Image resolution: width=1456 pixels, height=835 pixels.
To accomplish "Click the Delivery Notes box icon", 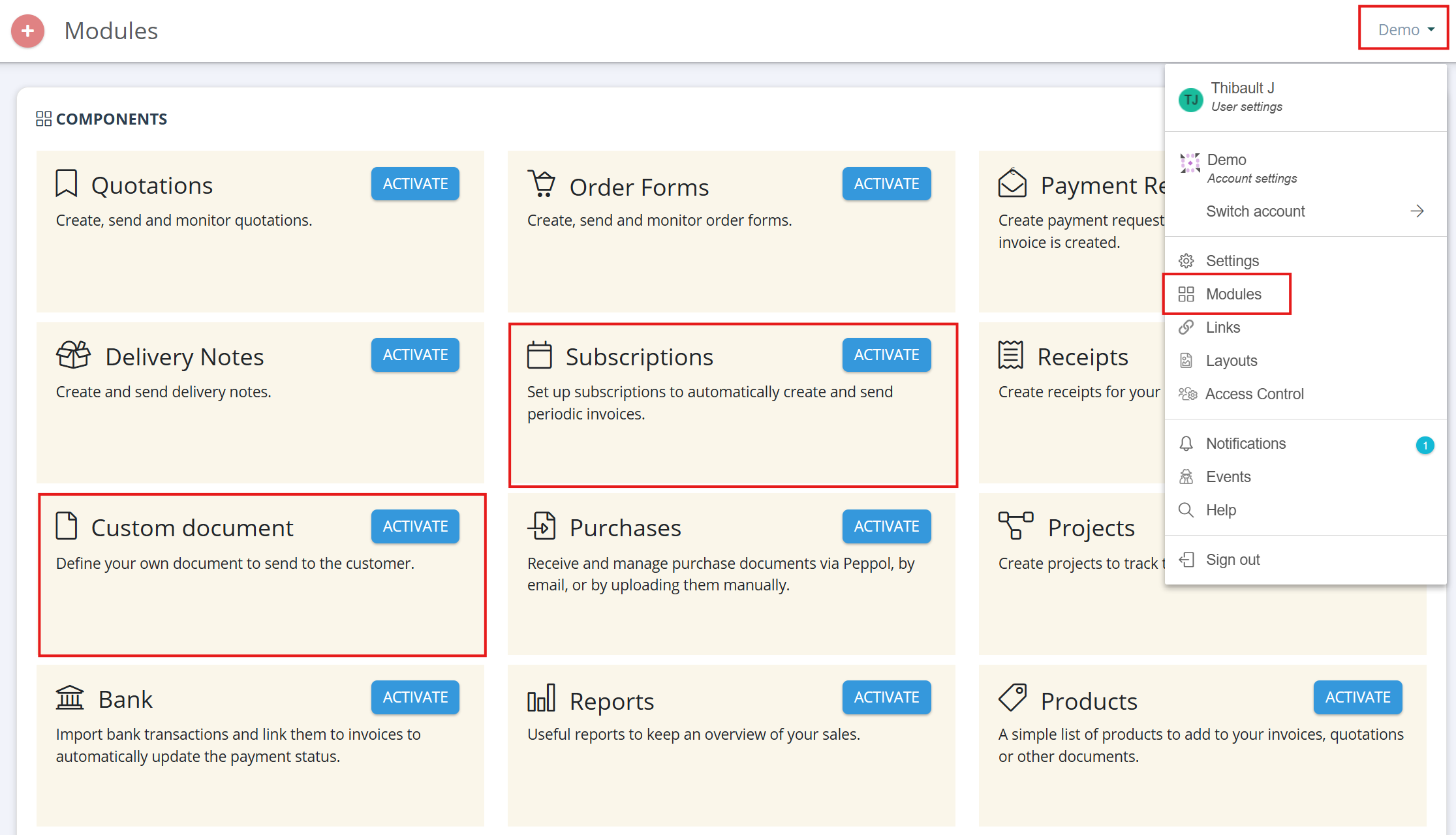I will pos(74,355).
